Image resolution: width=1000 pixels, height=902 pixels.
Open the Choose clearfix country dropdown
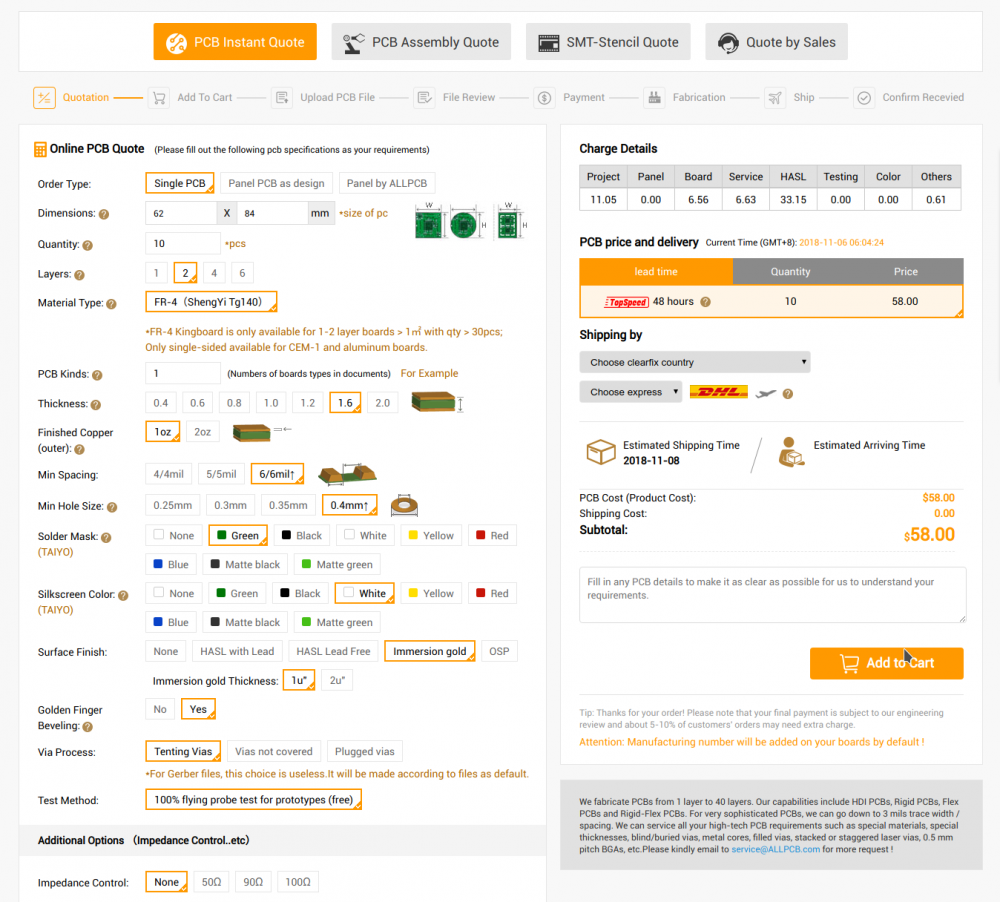(x=695, y=362)
